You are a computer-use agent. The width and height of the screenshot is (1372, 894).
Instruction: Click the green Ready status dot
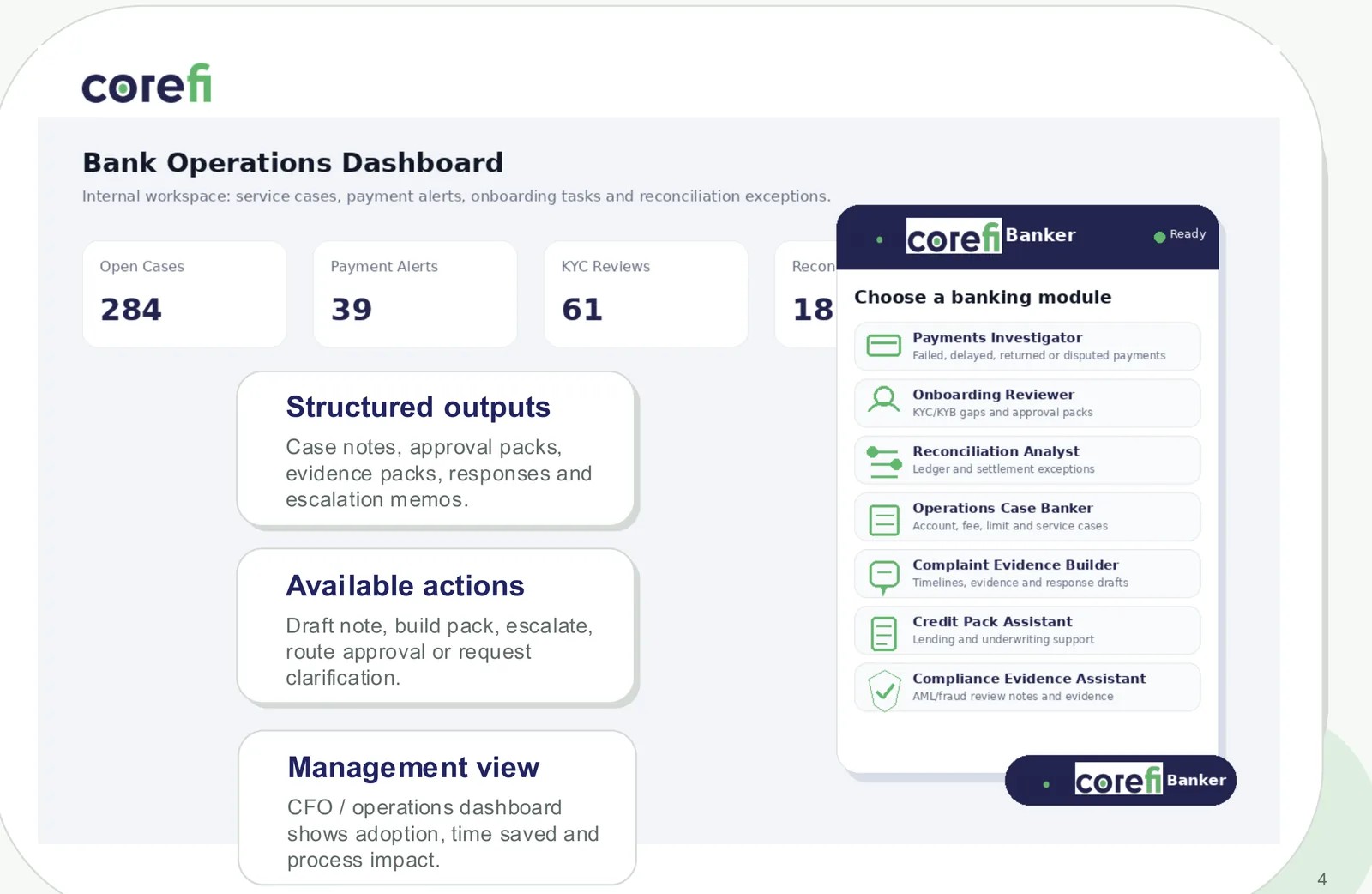(x=1159, y=237)
